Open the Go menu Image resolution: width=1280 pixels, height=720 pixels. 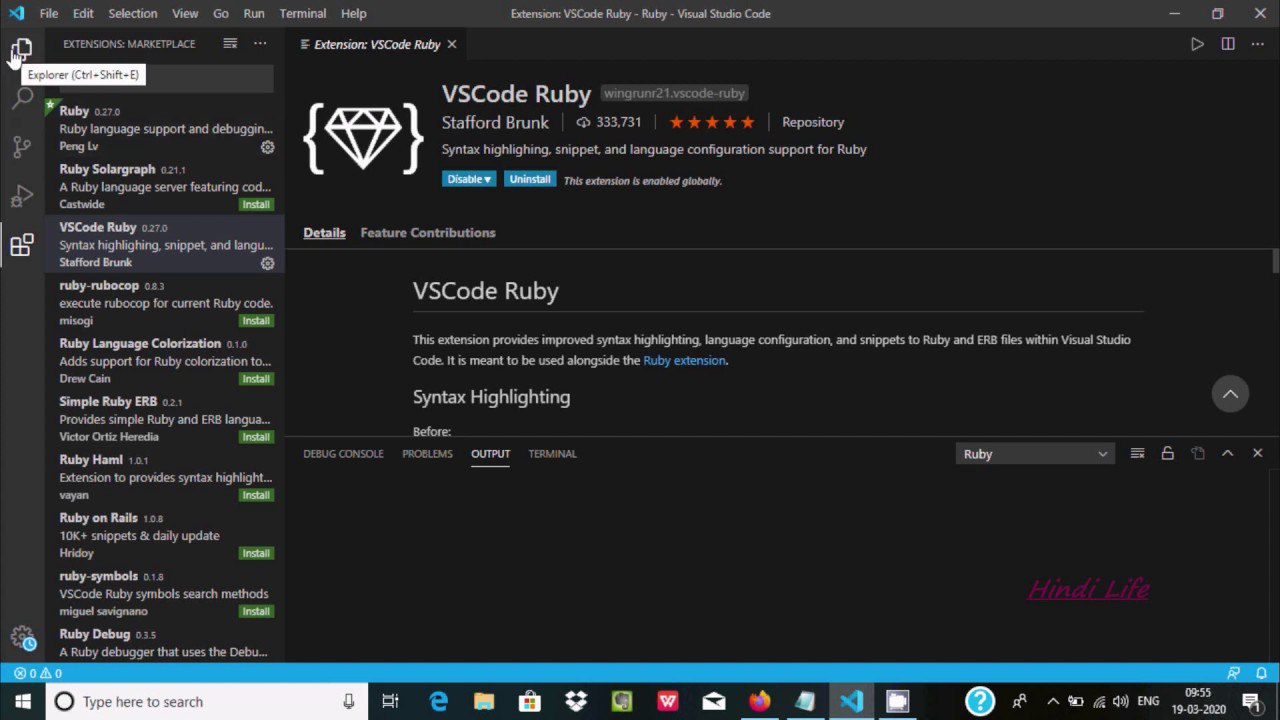[221, 13]
